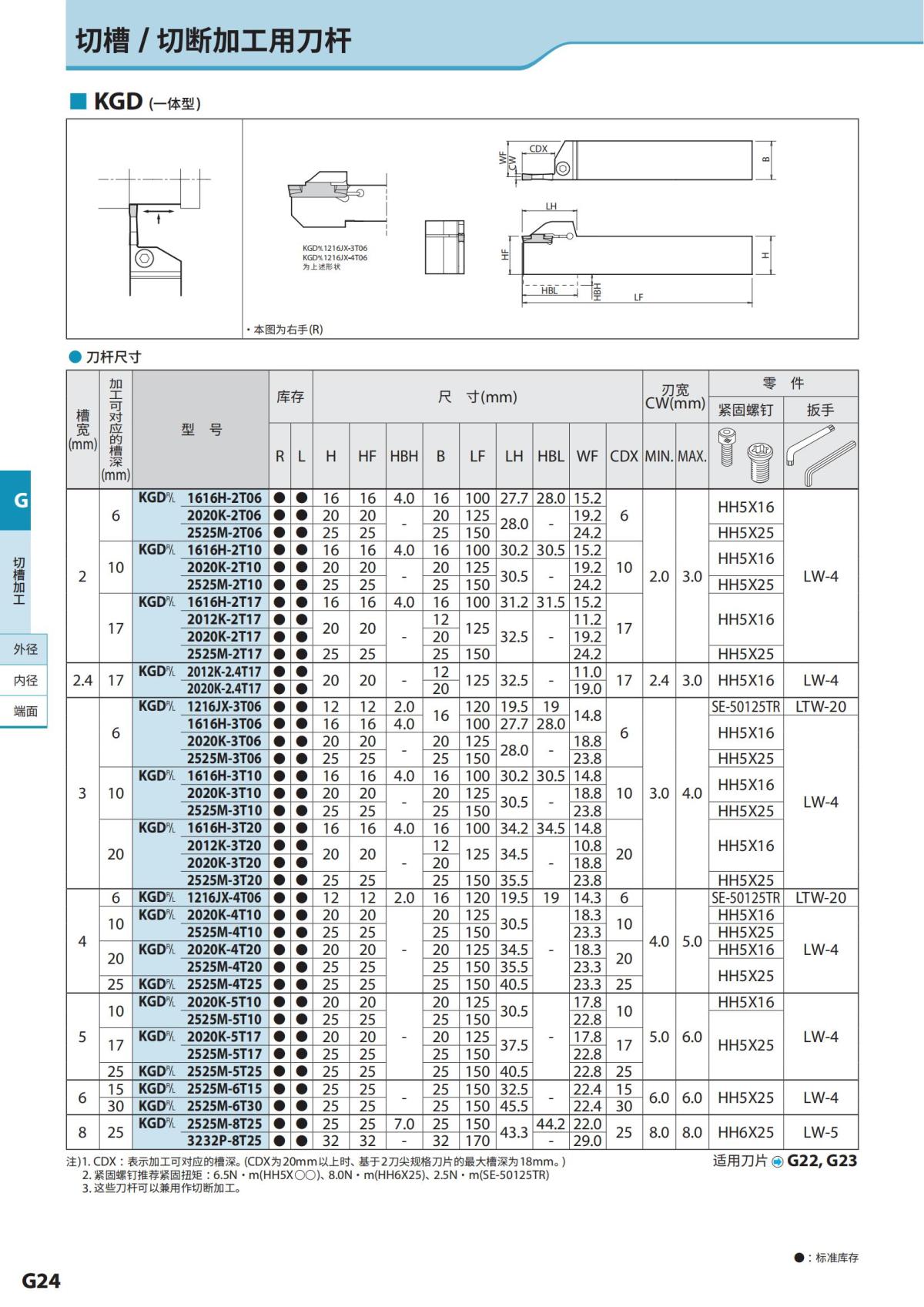Click the 槽宽(mm) column header
Image resolution: width=924 pixels, height=1307 pixels.
click(x=82, y=430)
